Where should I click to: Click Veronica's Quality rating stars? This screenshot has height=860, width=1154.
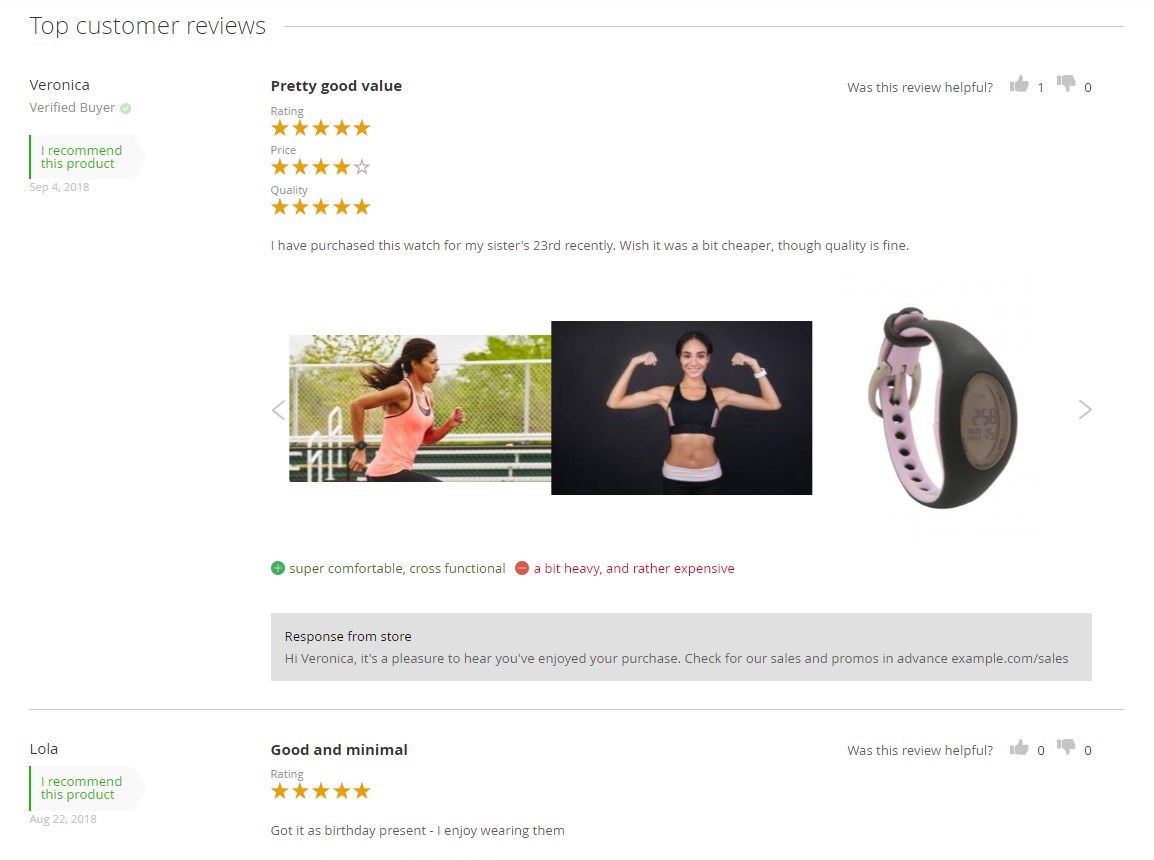tap(320, 207)
